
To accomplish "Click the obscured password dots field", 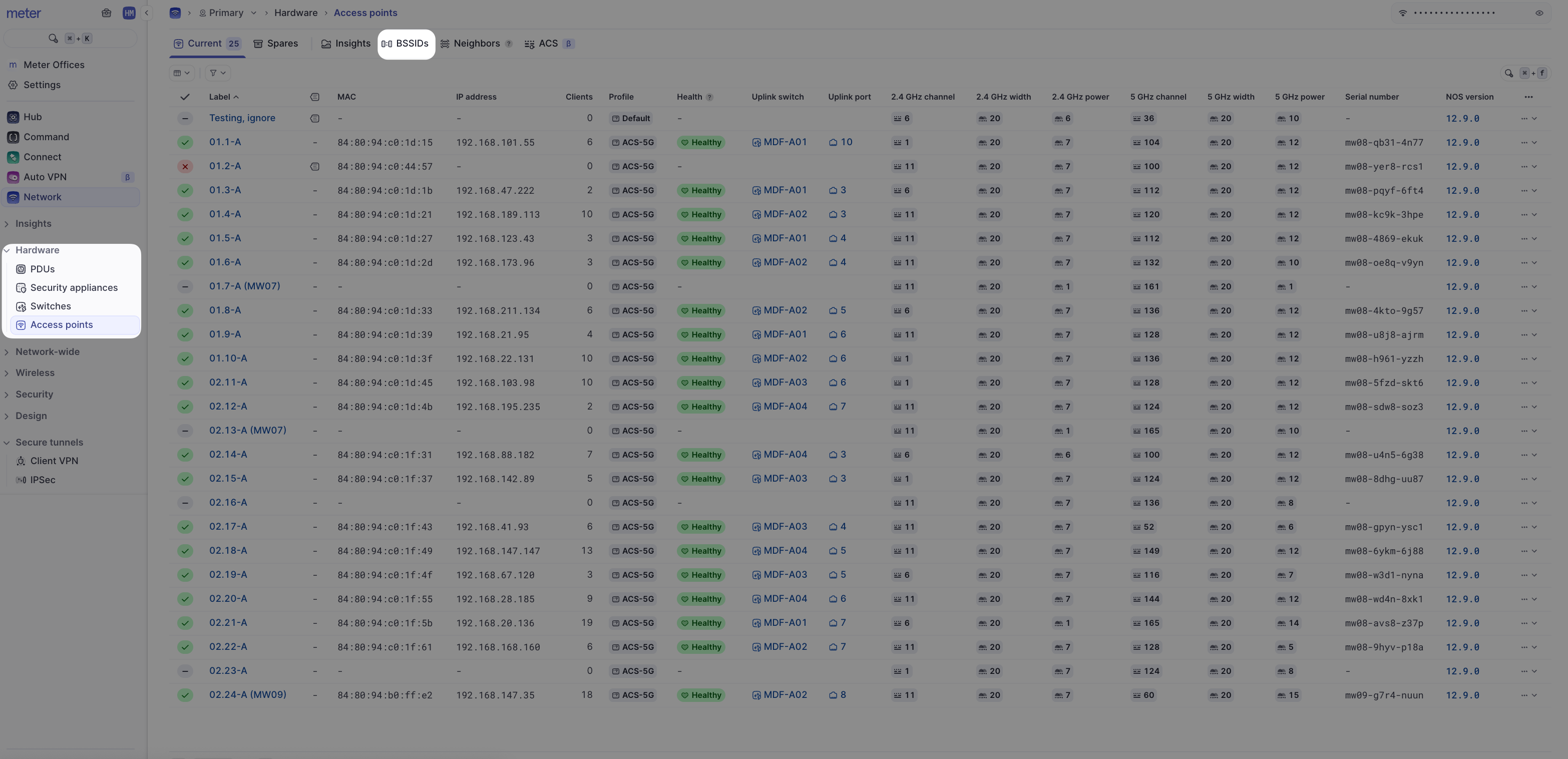I will [1455, 13].
